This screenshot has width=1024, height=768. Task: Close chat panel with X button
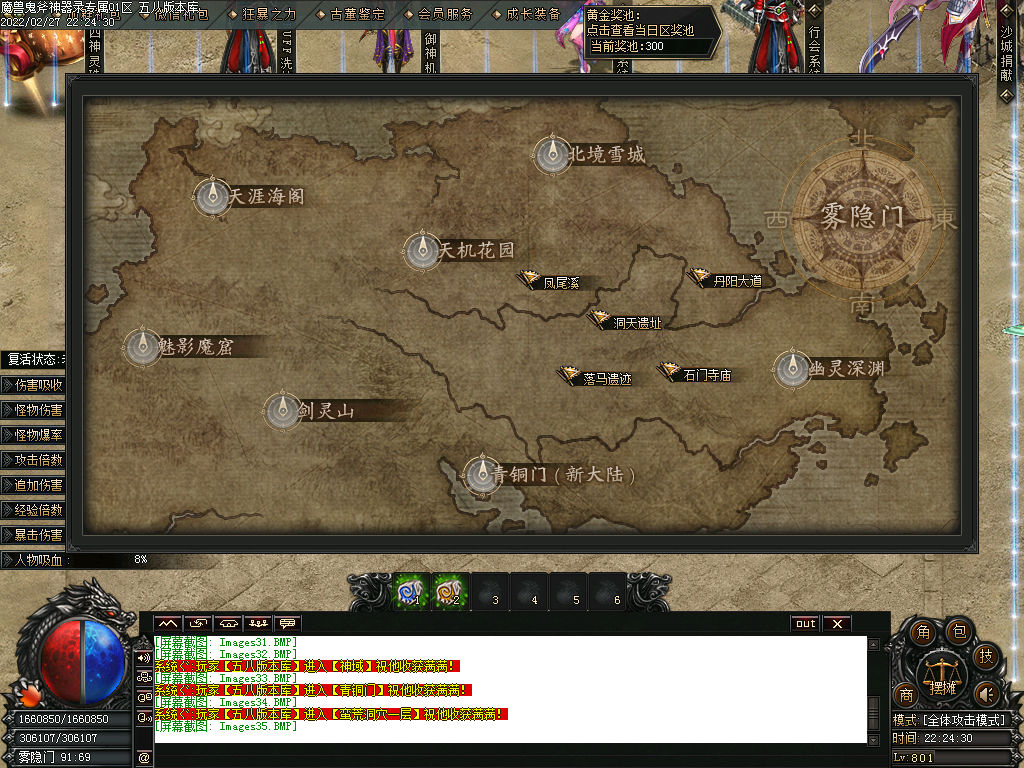click(x=837, y=624)
